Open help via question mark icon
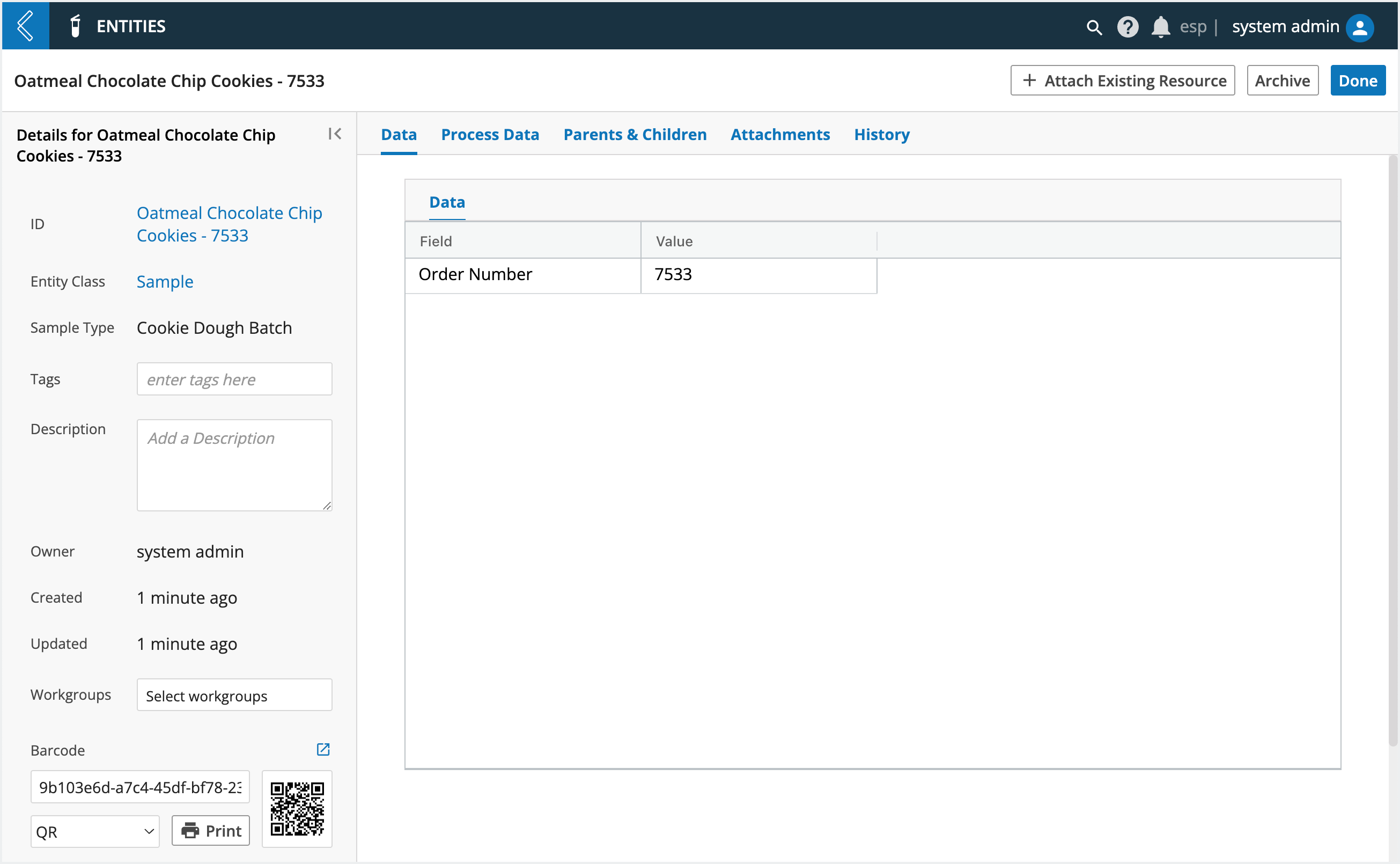Viewport: 1400px width, 864px height. click(x=1128, y=27)
